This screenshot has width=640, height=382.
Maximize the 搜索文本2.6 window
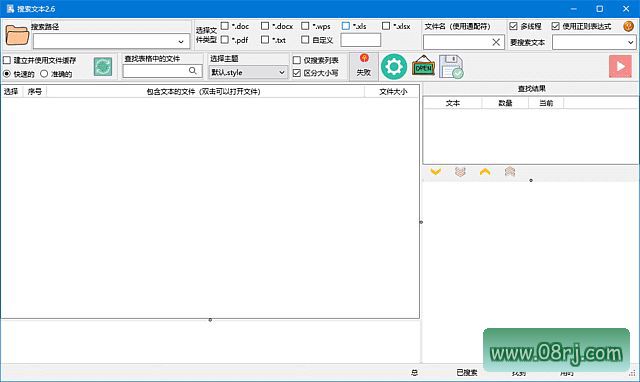coord(600,9)
